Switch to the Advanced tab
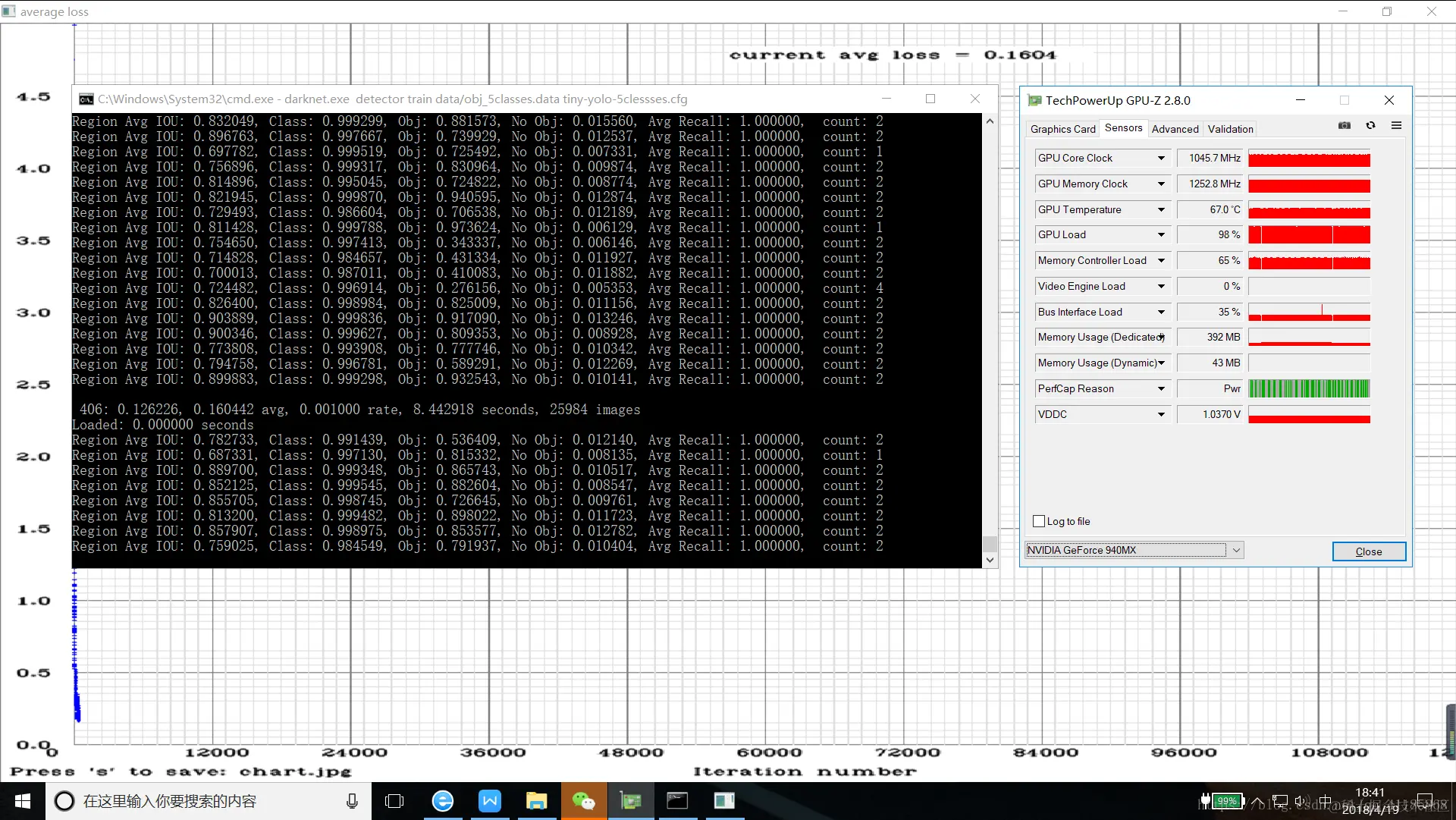Screen dimensions: 1456x820 point(1175,129)
